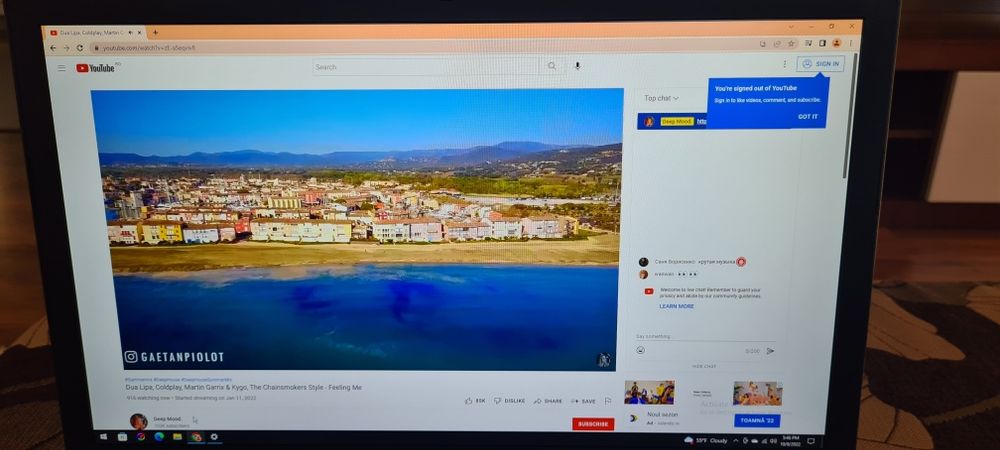Screen dimensions: 1000x450
Task: Open YouTube settings three-dot menu
Action: point(784,64)
